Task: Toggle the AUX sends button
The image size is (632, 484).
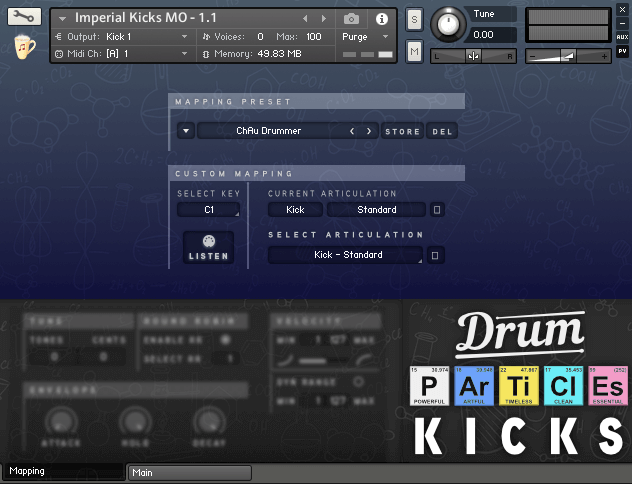Action: 622,37
